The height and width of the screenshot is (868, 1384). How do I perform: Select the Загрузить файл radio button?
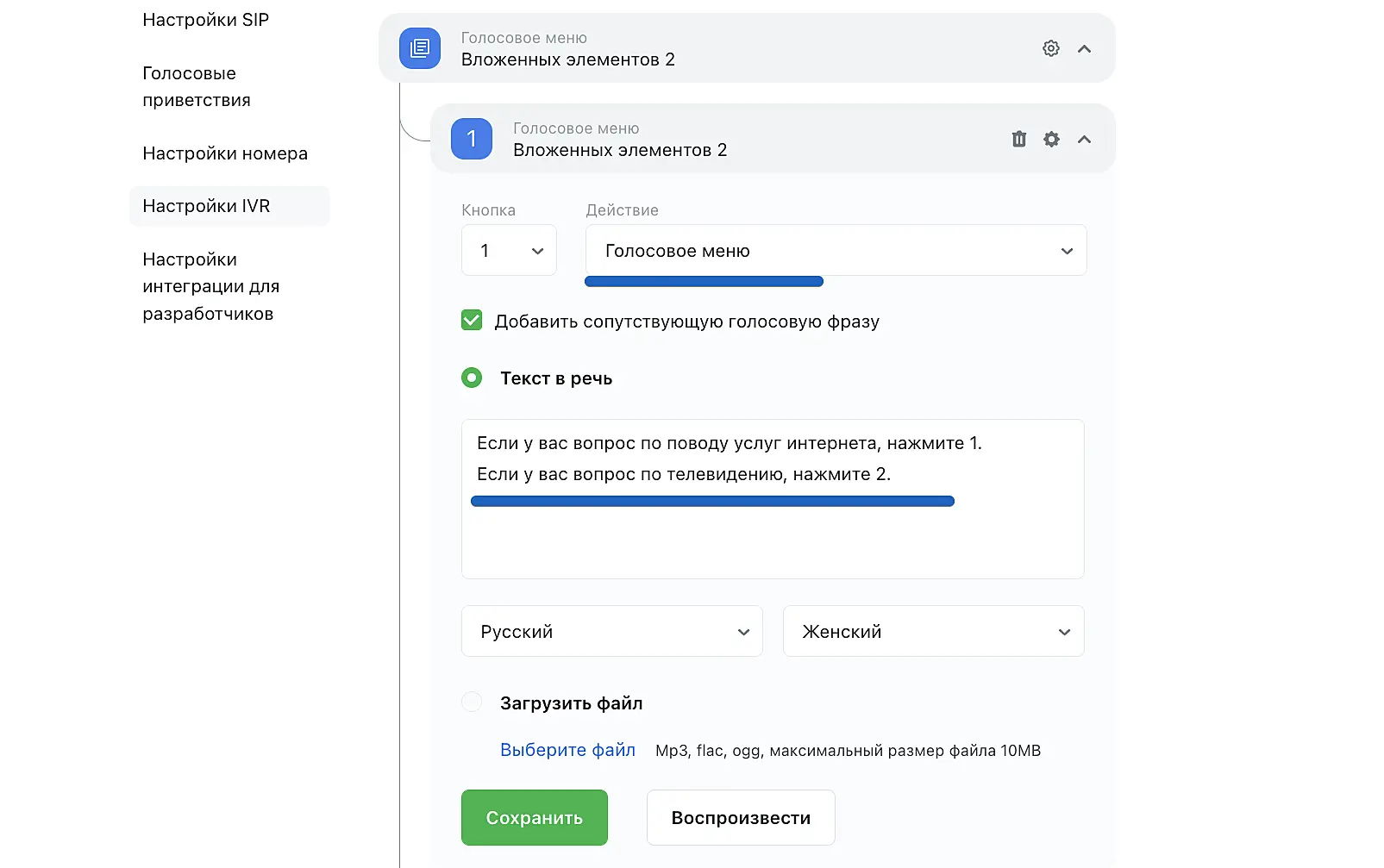(x=472, y=703)
